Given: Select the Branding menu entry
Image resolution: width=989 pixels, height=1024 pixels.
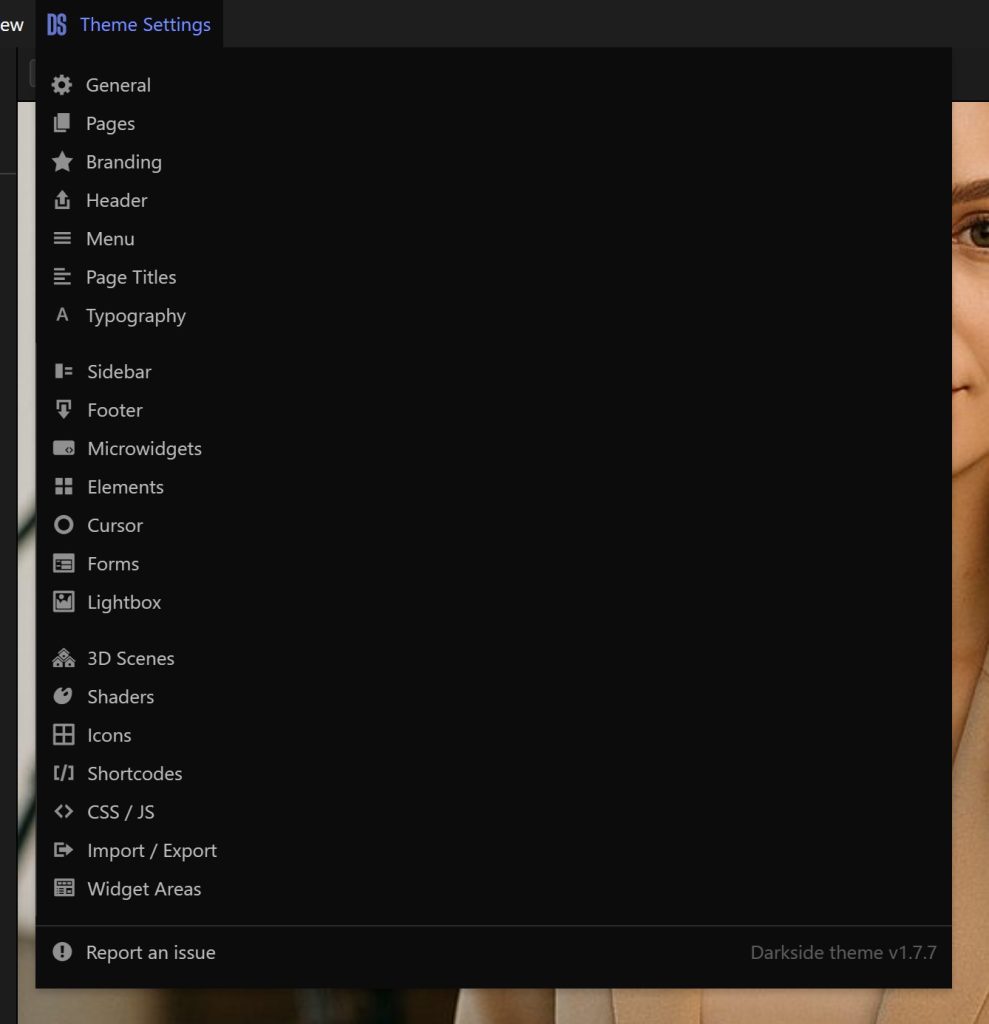Looking at the screenshot, I should [x=123, y=162].
